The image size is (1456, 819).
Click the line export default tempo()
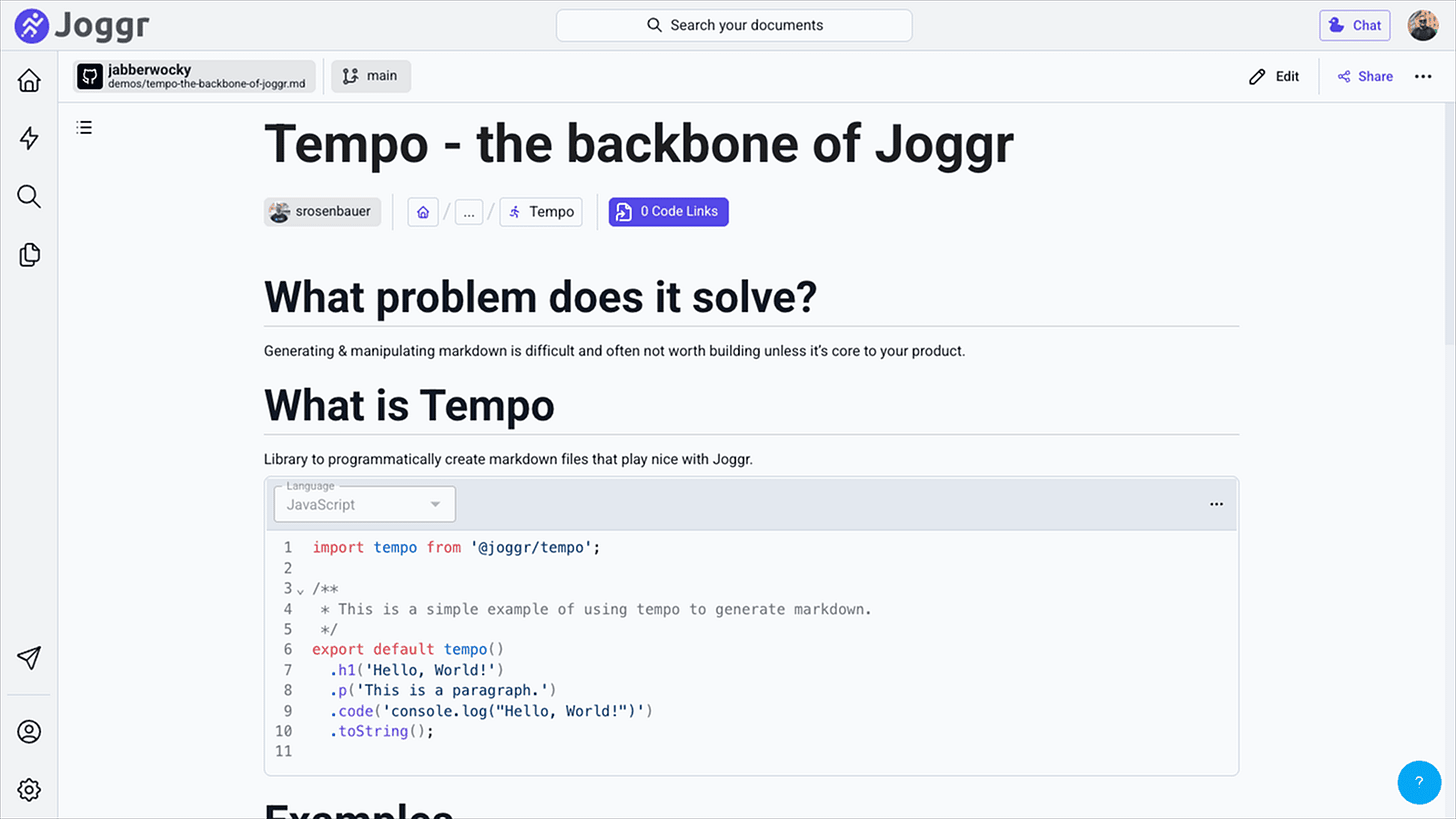click(408, 649)
